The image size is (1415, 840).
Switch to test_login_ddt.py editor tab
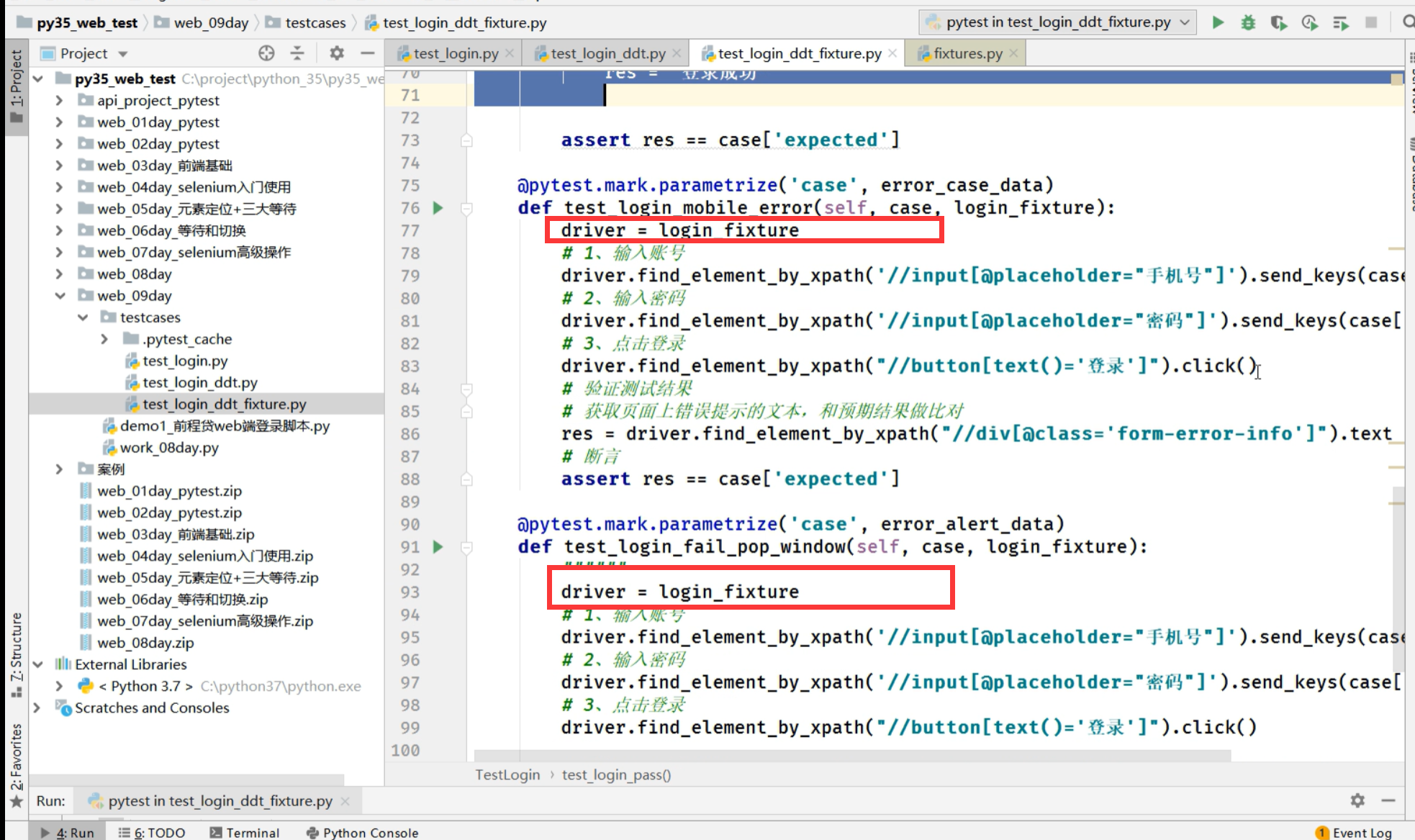607,53
